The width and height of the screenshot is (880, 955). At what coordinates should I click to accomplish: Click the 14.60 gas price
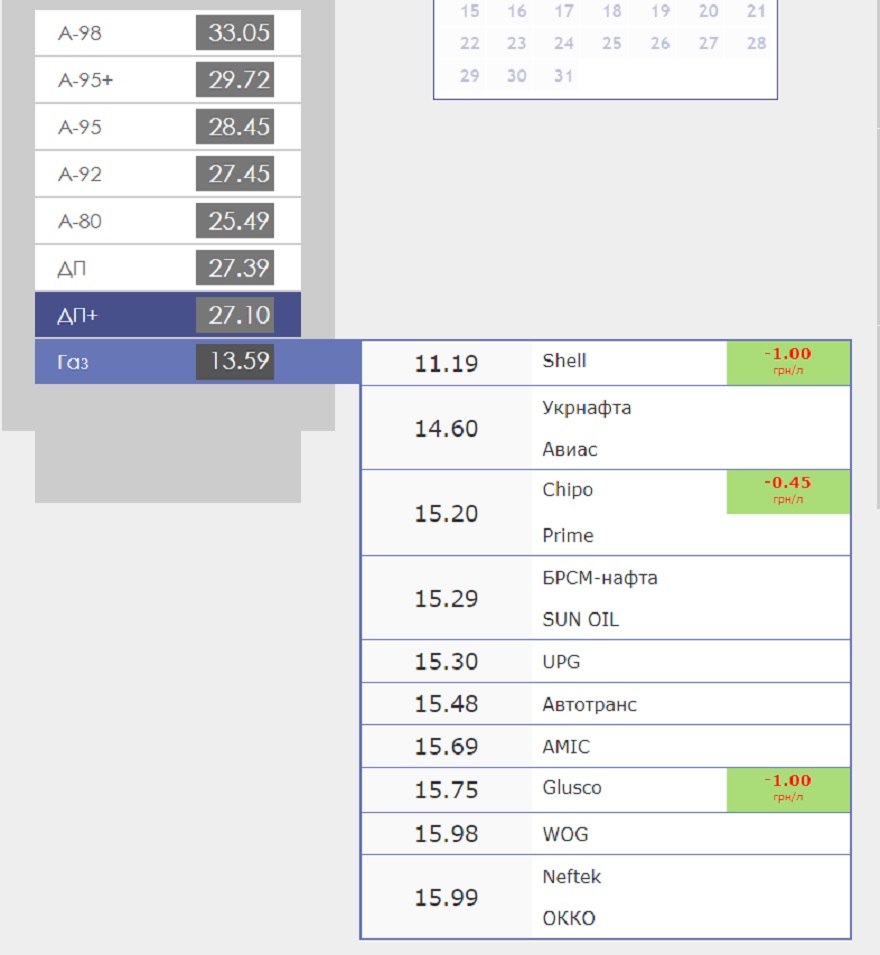(x=446, y=429)
